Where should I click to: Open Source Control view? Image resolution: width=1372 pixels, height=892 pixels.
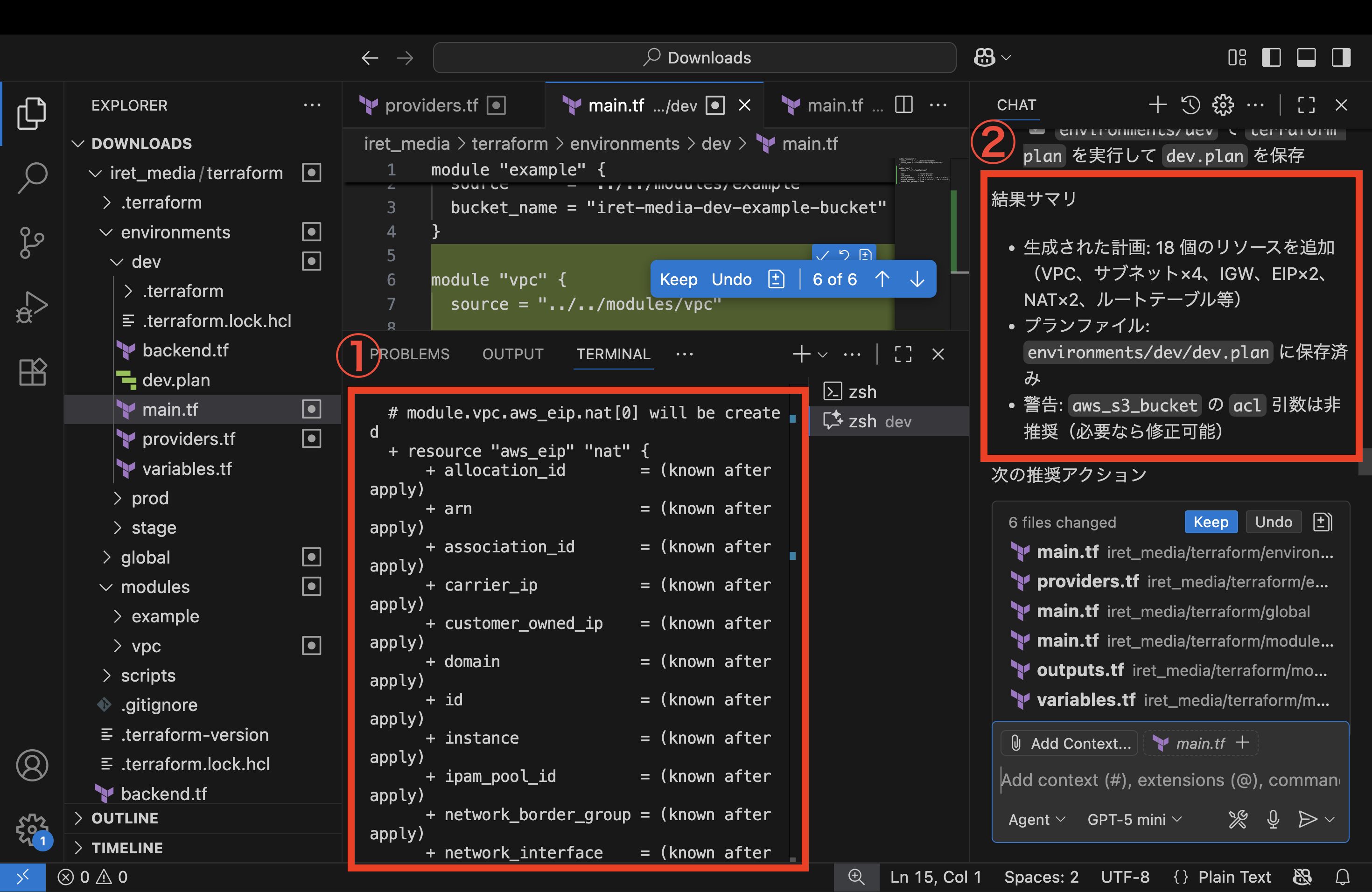tap(32, 242)
